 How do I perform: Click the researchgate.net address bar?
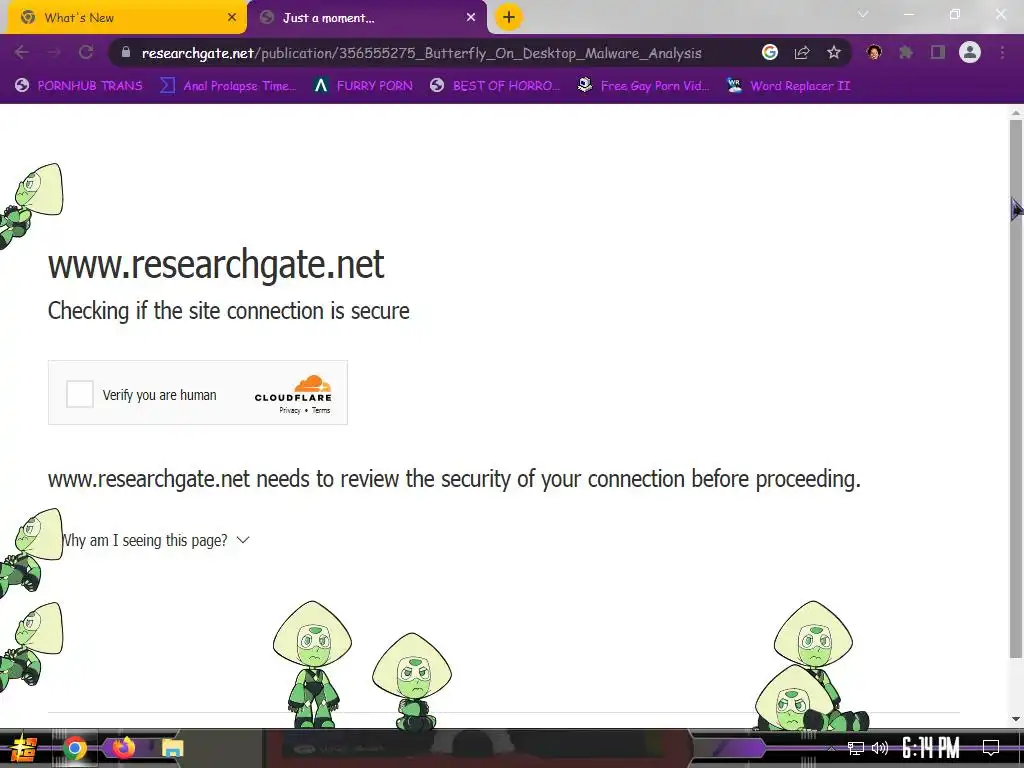pos(421,53)
